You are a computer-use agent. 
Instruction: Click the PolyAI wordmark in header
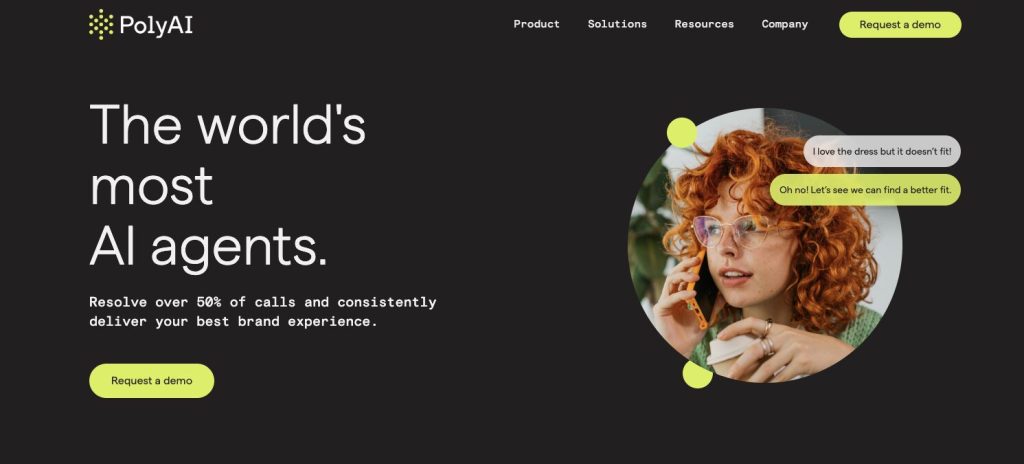click(156, 26)
